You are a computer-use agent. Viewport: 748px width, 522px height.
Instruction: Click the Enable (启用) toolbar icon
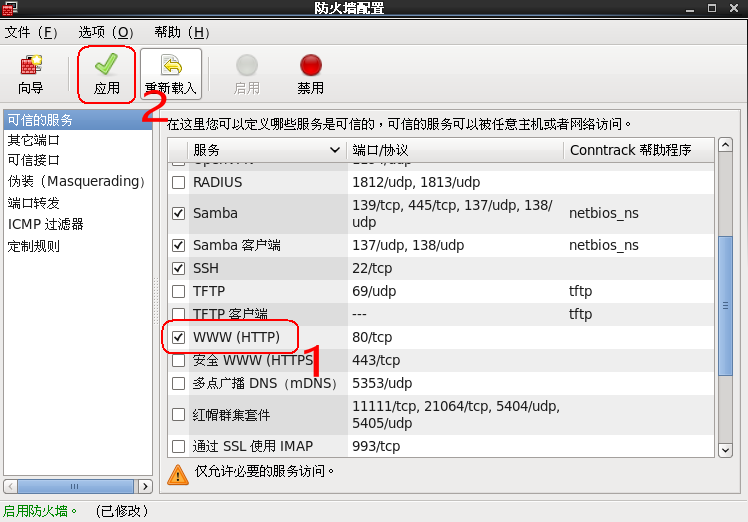(247, 74)
